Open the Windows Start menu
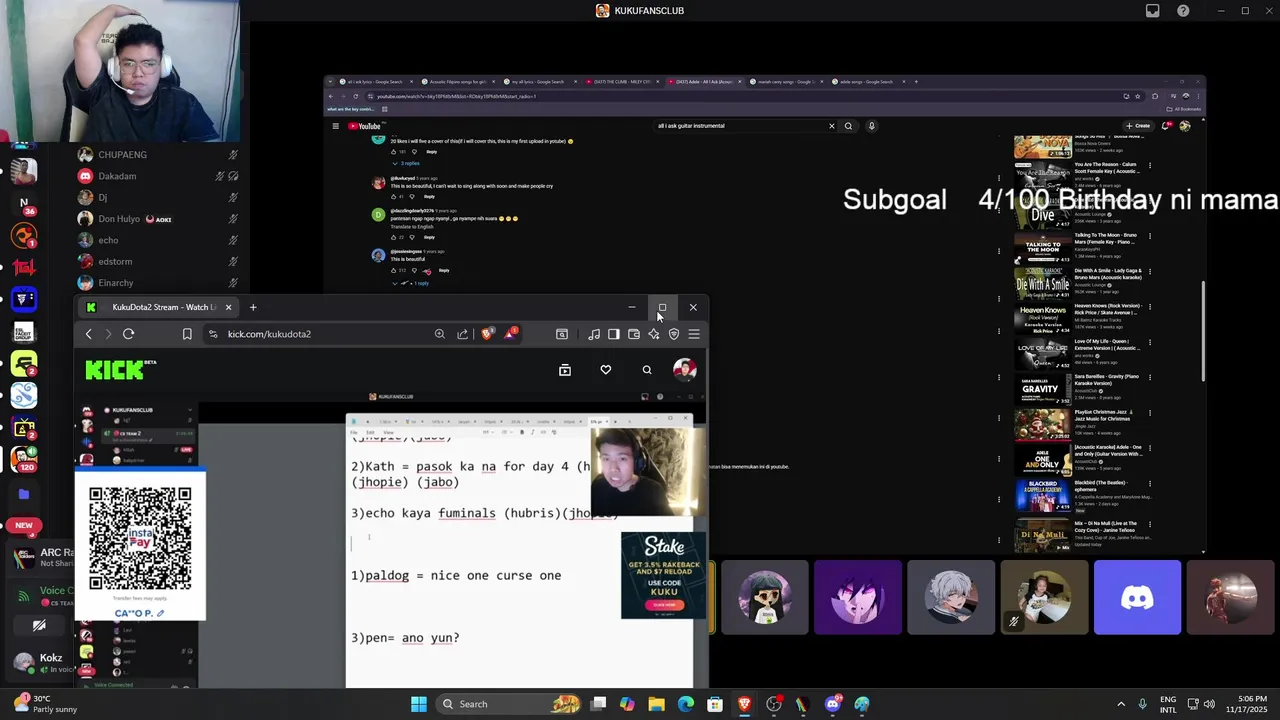Screen dimensions: 1280x720 [419, 704]
